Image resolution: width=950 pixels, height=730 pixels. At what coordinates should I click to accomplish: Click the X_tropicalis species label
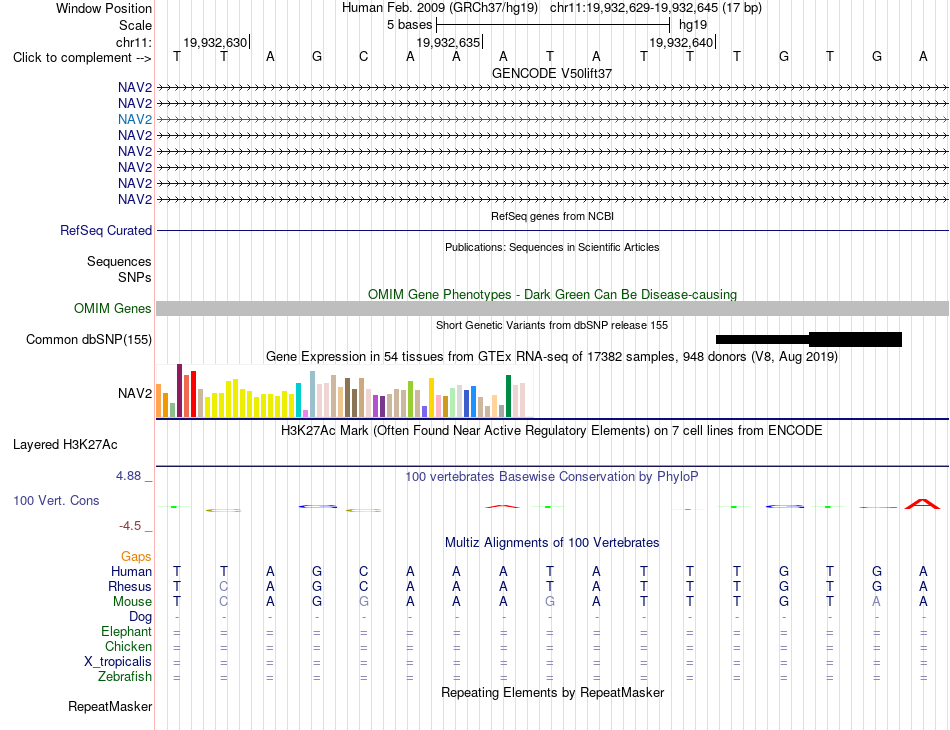[118, 662]
